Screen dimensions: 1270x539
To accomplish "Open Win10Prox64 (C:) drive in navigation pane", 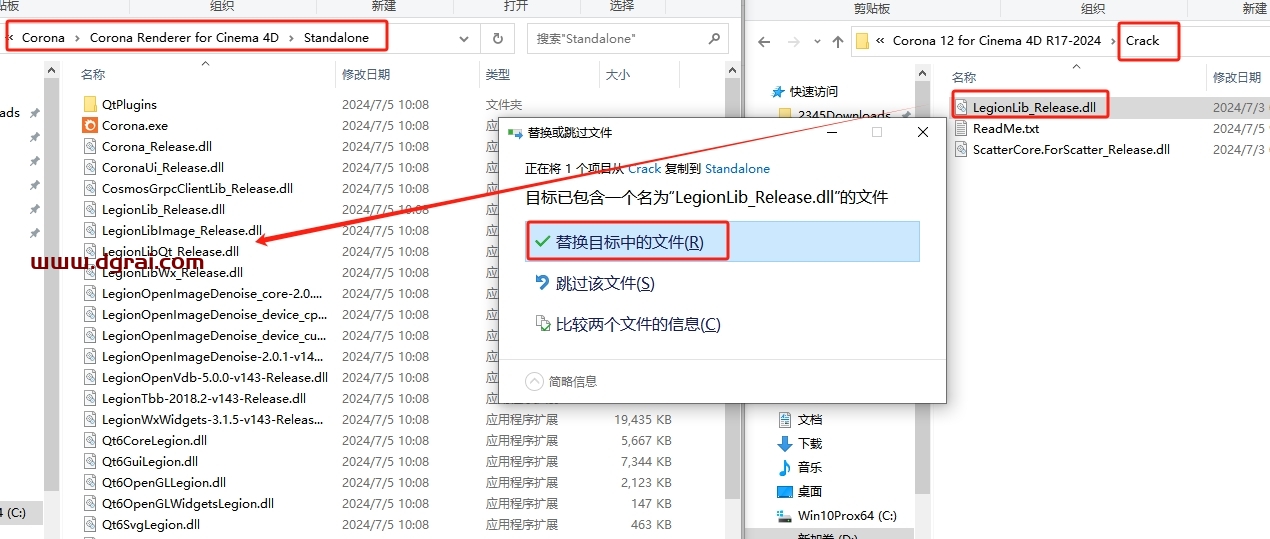I will point(846,516).
